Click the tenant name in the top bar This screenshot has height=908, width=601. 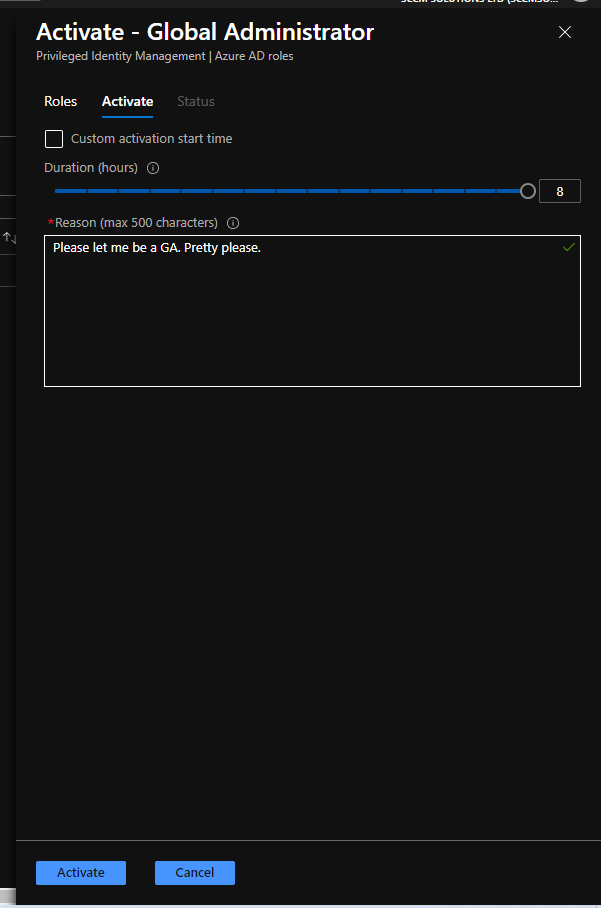coord(480,2)
